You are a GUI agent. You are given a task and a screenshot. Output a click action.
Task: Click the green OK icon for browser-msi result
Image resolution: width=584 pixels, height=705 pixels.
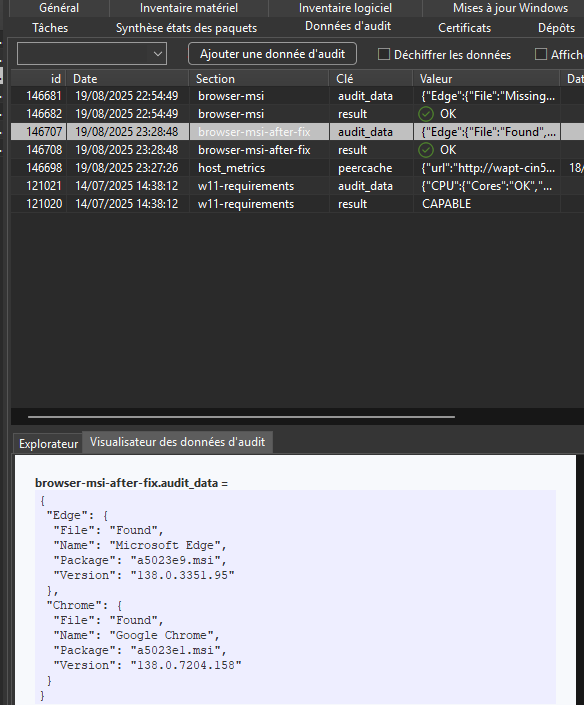pyautogui.click(x=425, y=114)
